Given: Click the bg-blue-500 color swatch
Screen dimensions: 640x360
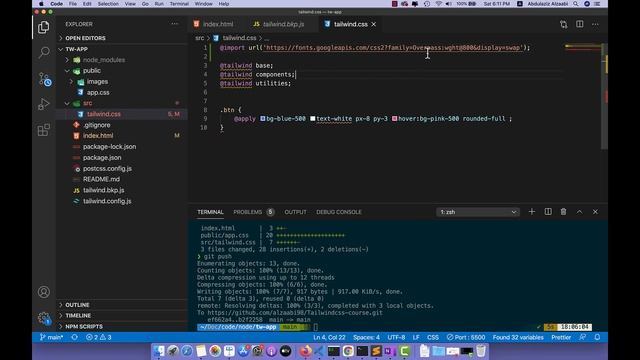Looking at the screenshot, I should (262, 118).
